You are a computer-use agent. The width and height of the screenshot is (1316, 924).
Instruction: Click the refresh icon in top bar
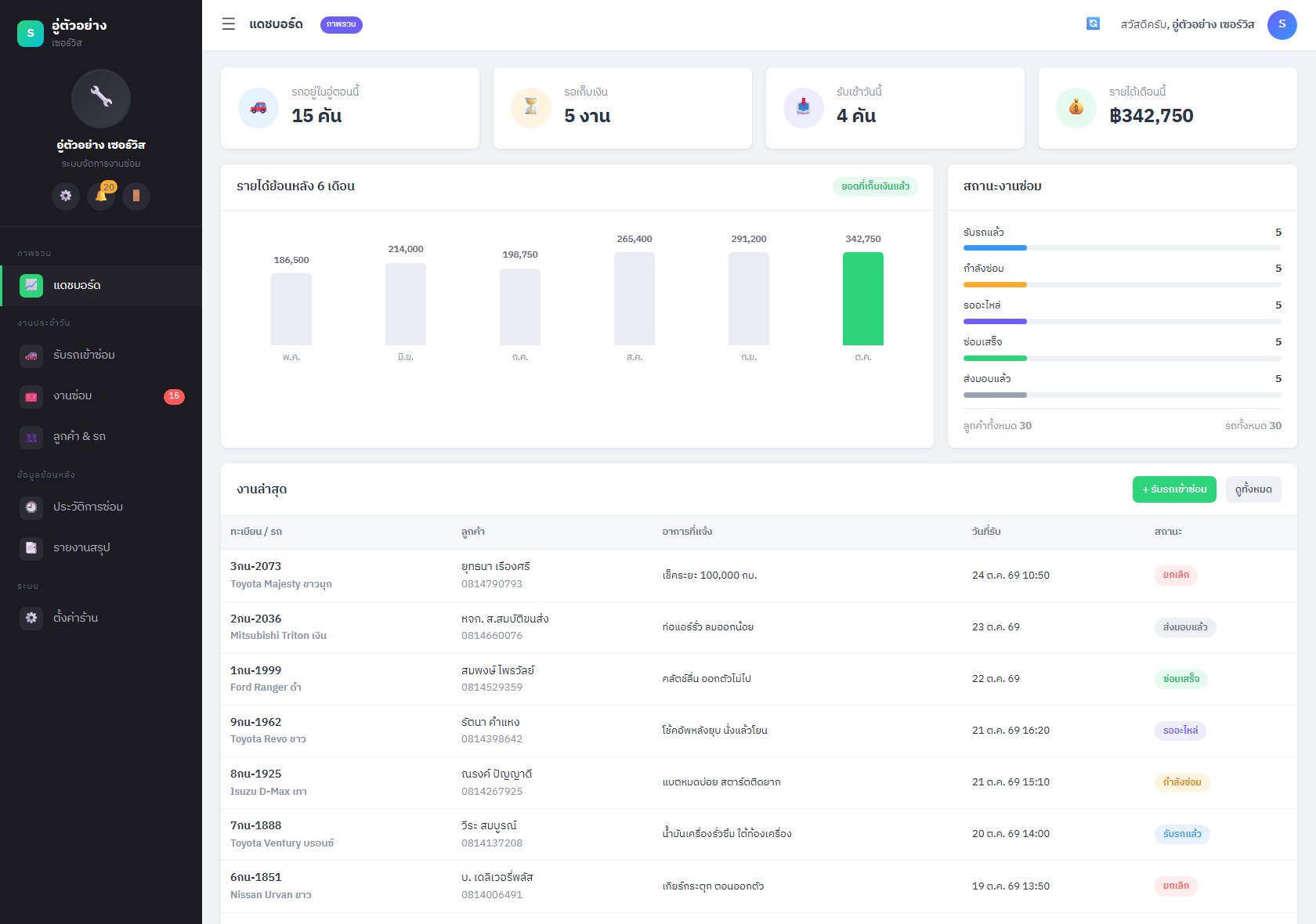[1093, 24]
